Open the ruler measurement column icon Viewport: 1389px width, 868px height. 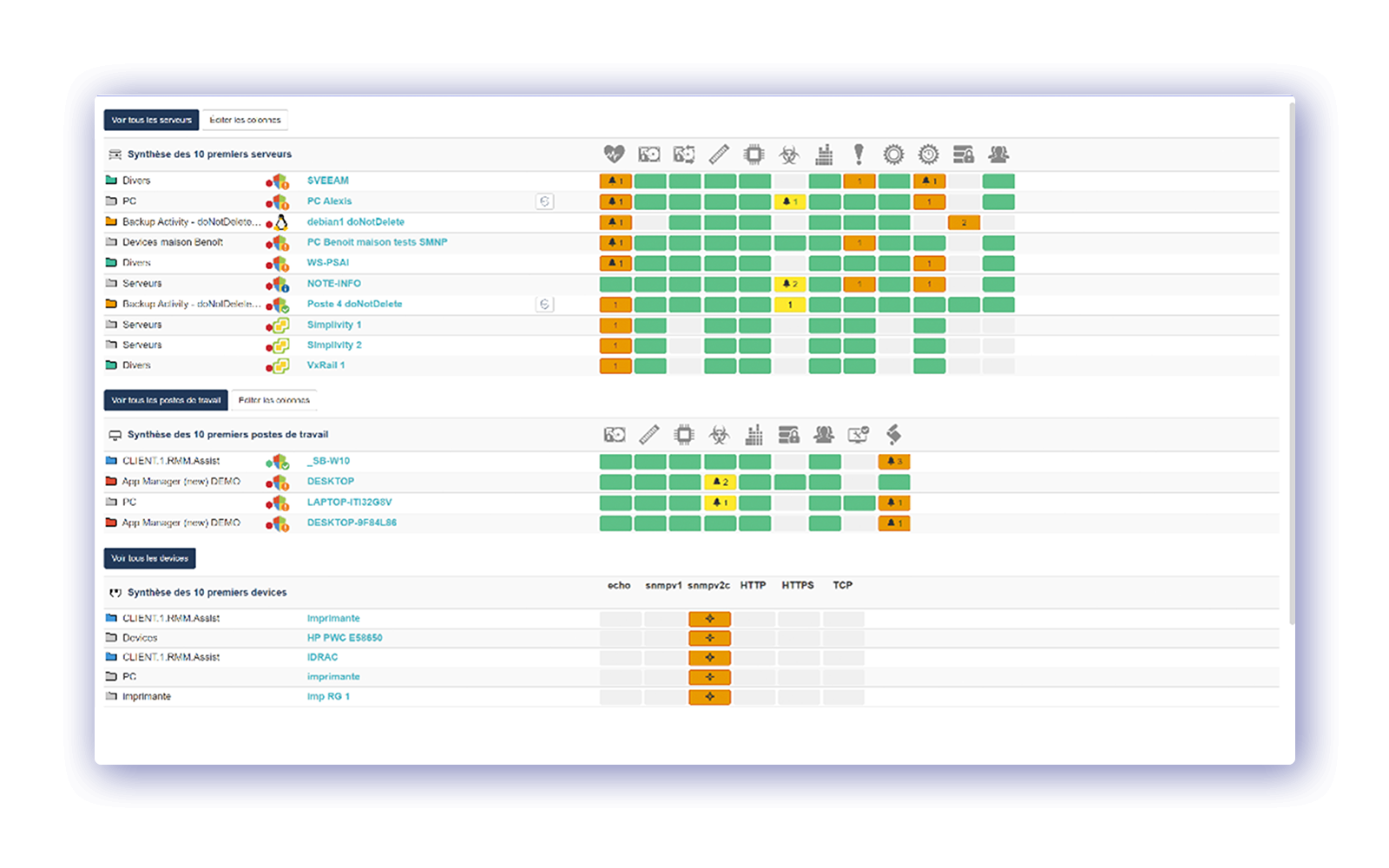tap(719, 154)
